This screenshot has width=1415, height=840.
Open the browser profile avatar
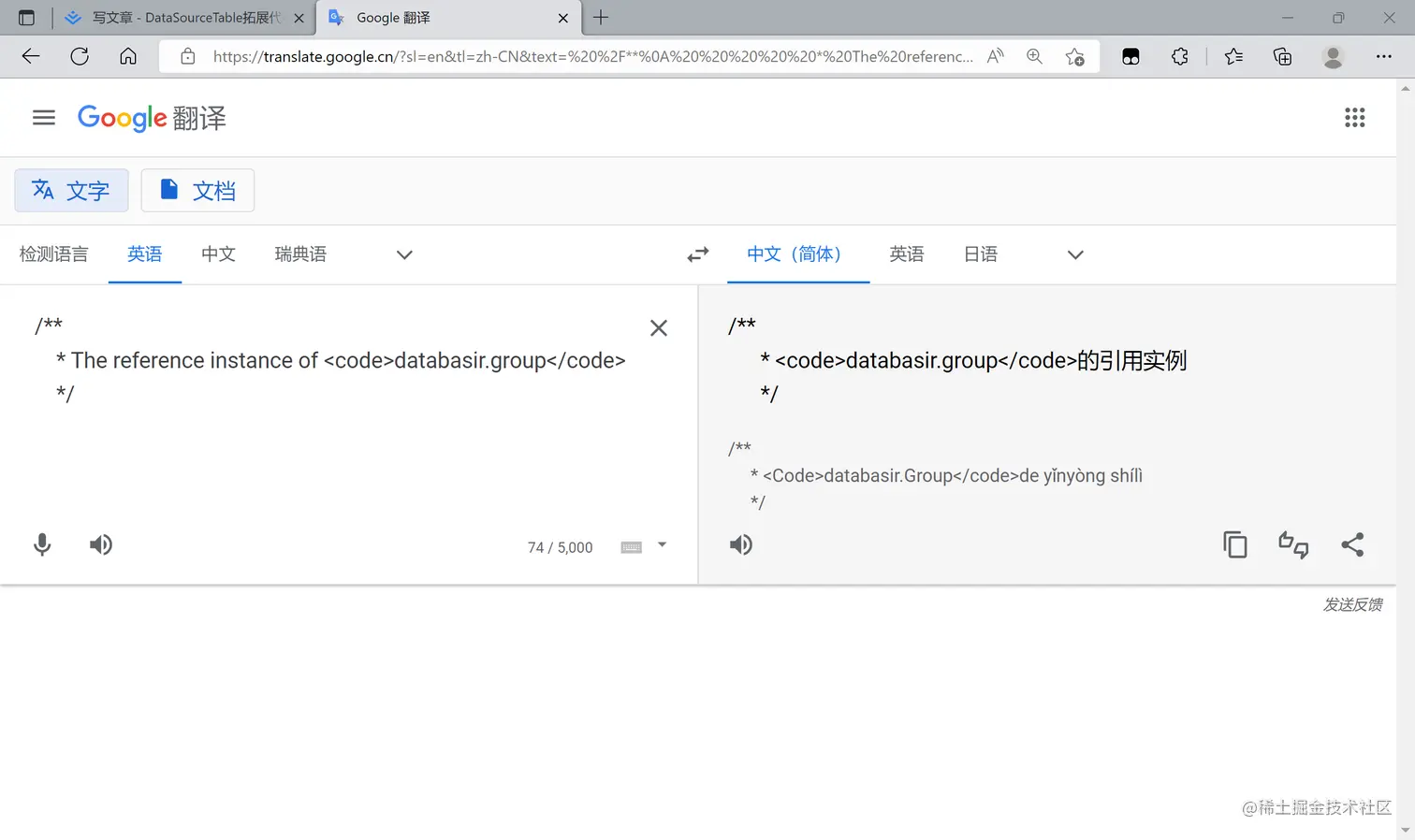(1333, 56)
